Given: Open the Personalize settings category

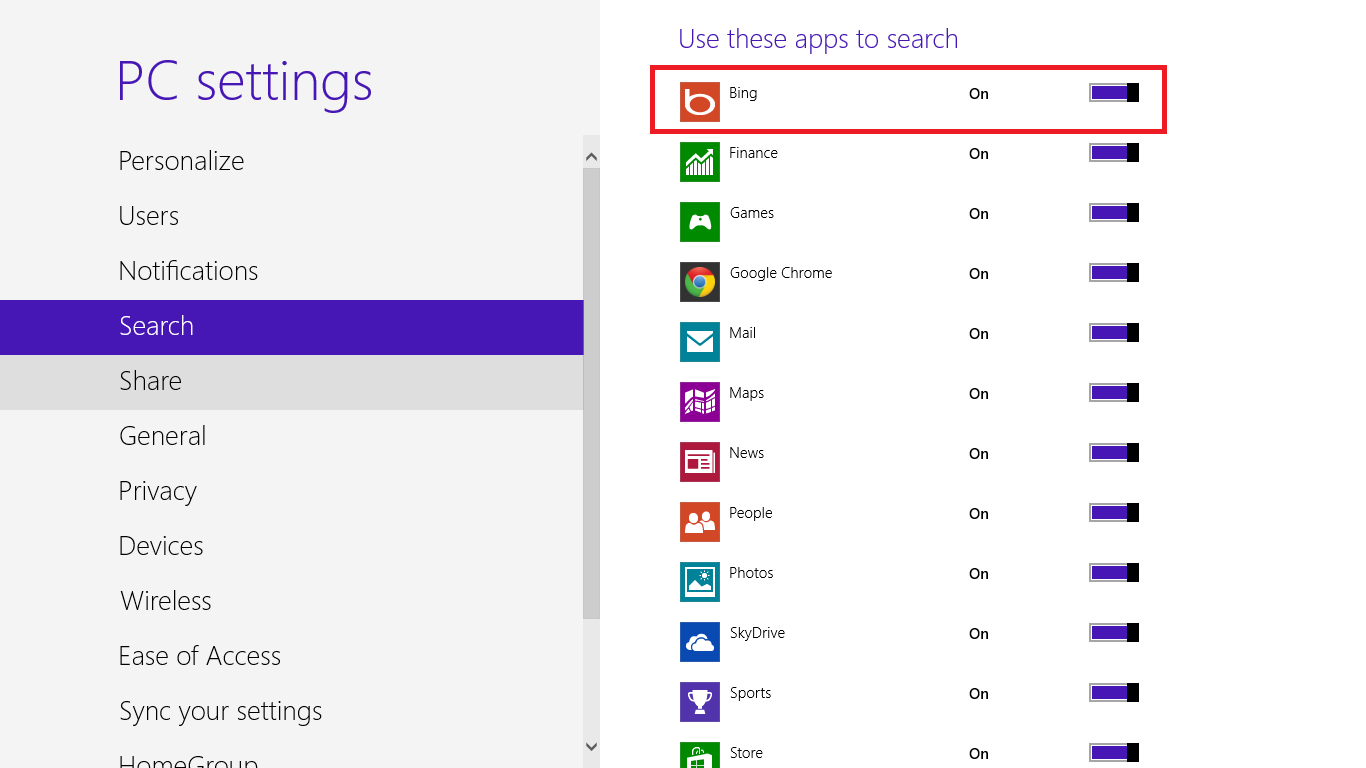Looking at the screenshot, I should (181, 161).
